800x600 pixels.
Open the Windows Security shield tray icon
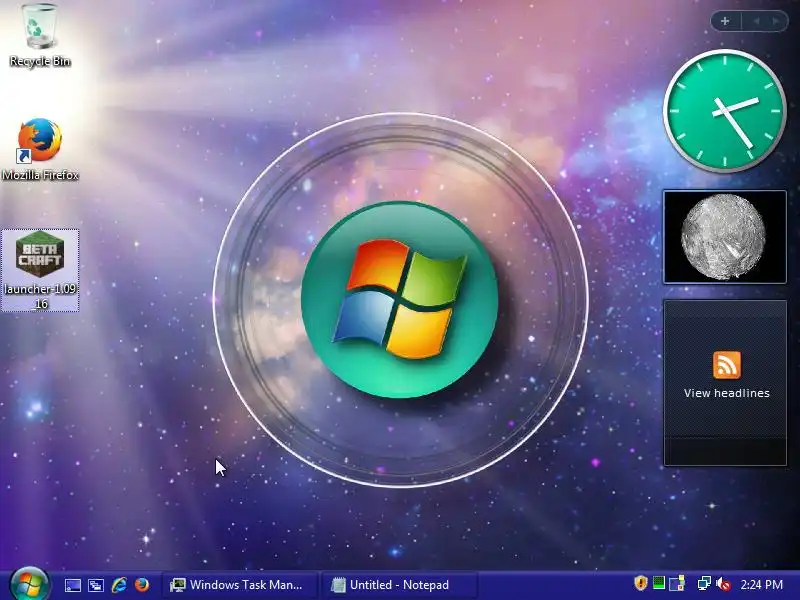(641, 583)
